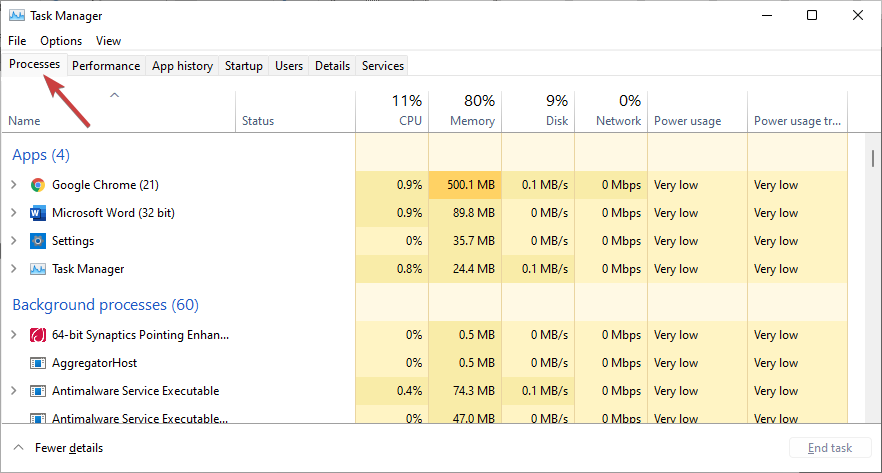Select the Google Chrome (21) row name

[x=105, y=184]
